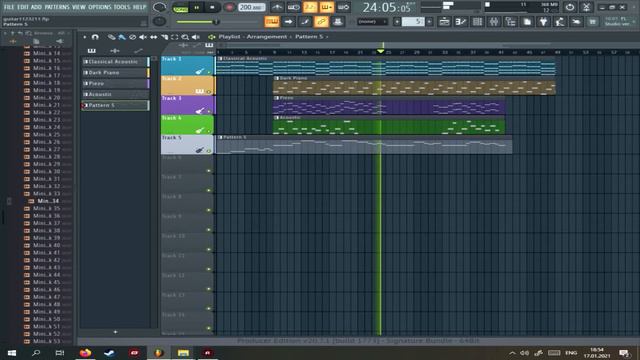Open the Classical Acoustic clip menu icon

pos(220,58)
